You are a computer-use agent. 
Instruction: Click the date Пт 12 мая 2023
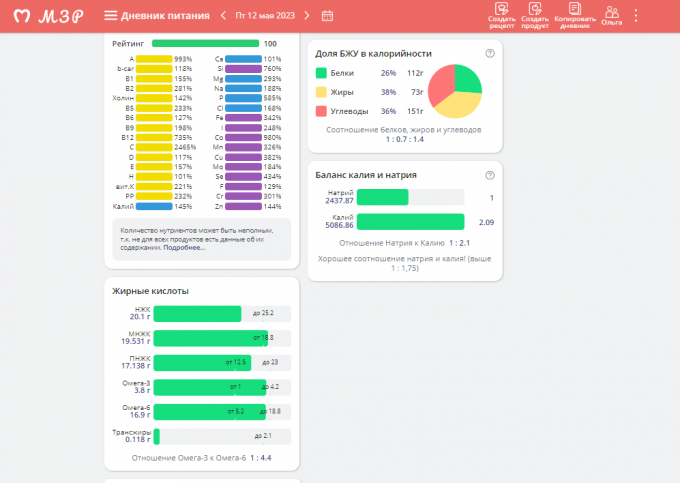pyautogui.click(x=263, y=16)
